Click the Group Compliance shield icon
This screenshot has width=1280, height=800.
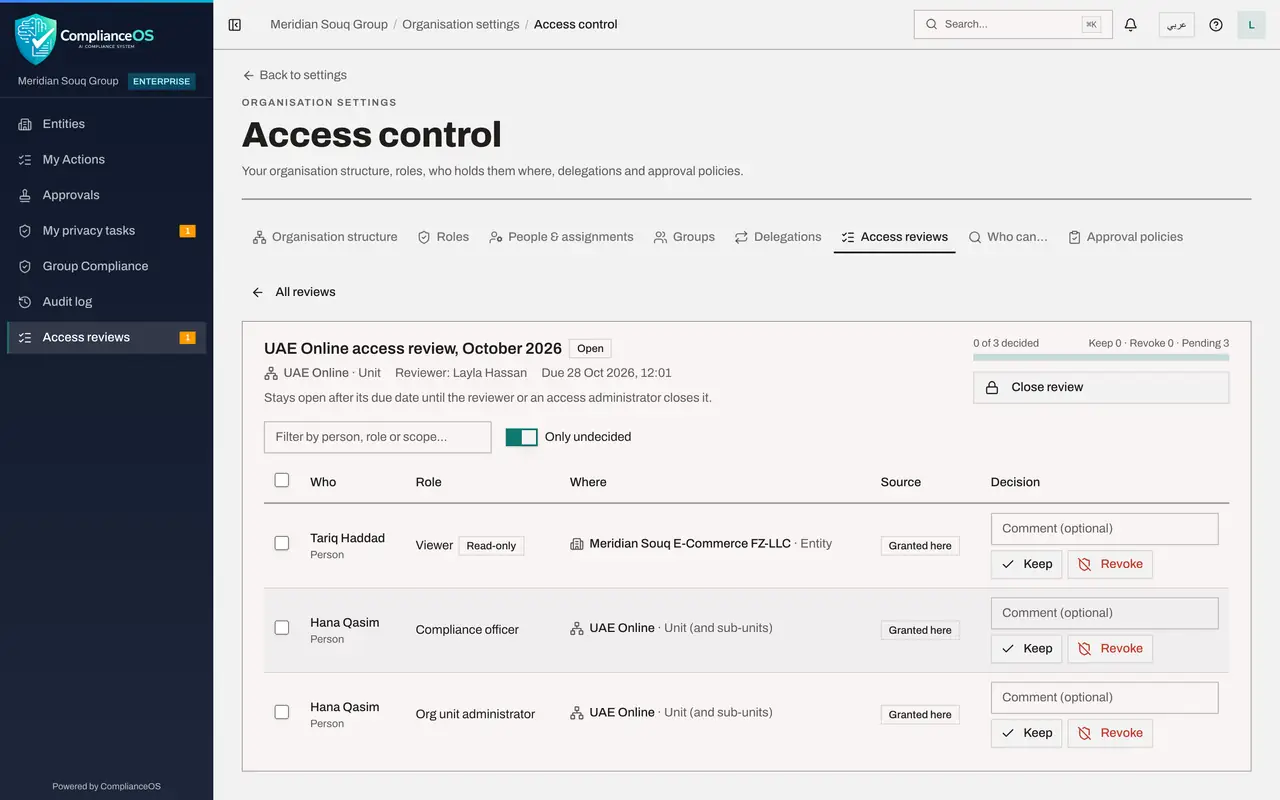(25, 266)
